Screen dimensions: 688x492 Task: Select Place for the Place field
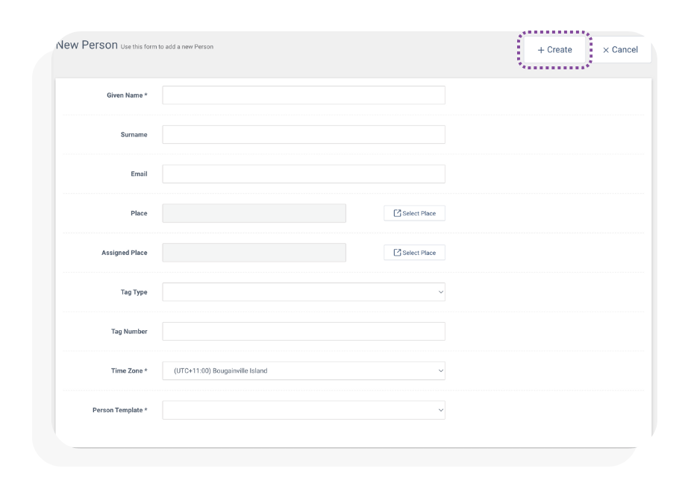[415, 213]
